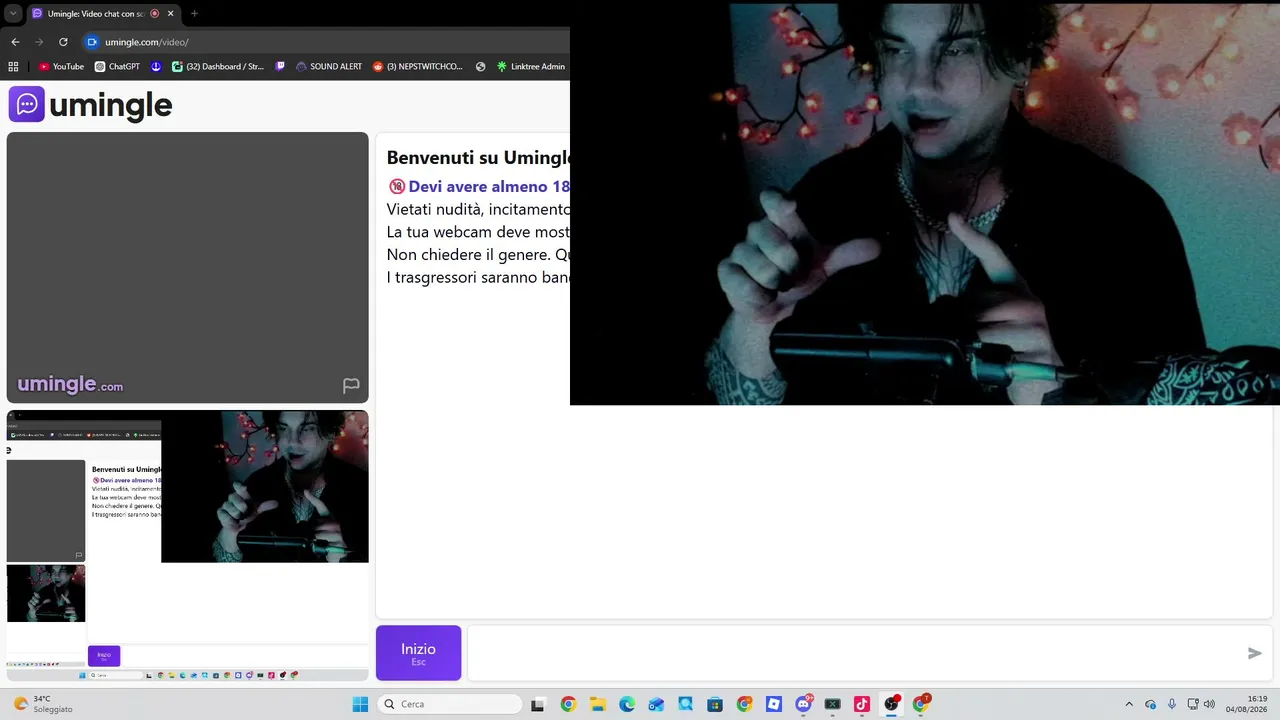Open Microsoft Store from taskbar
Screen dimensions: 1280x720
(x=715, y=704)
